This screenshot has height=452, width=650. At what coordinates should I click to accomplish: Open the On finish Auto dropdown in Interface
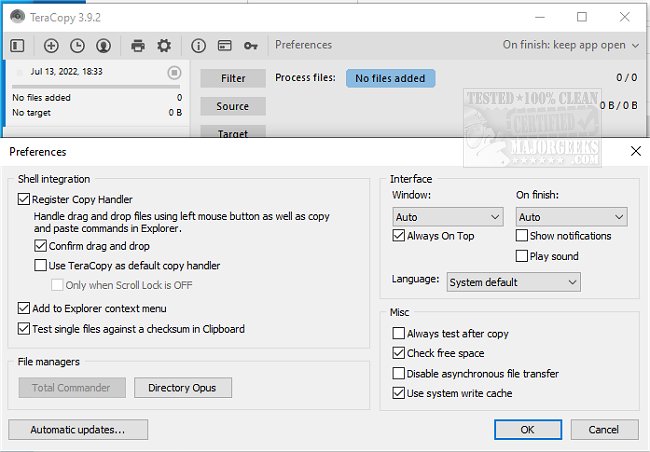[x=572, y=217]
